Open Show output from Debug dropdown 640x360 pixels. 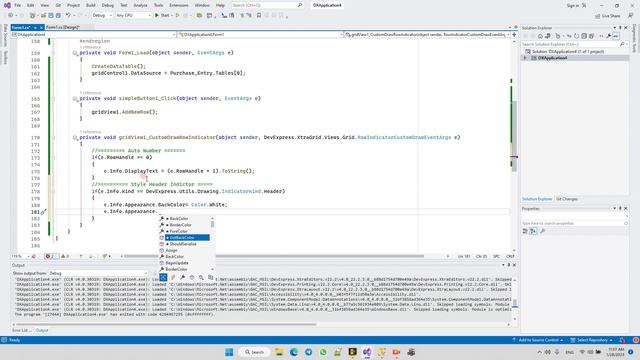(x=98, y=273)
